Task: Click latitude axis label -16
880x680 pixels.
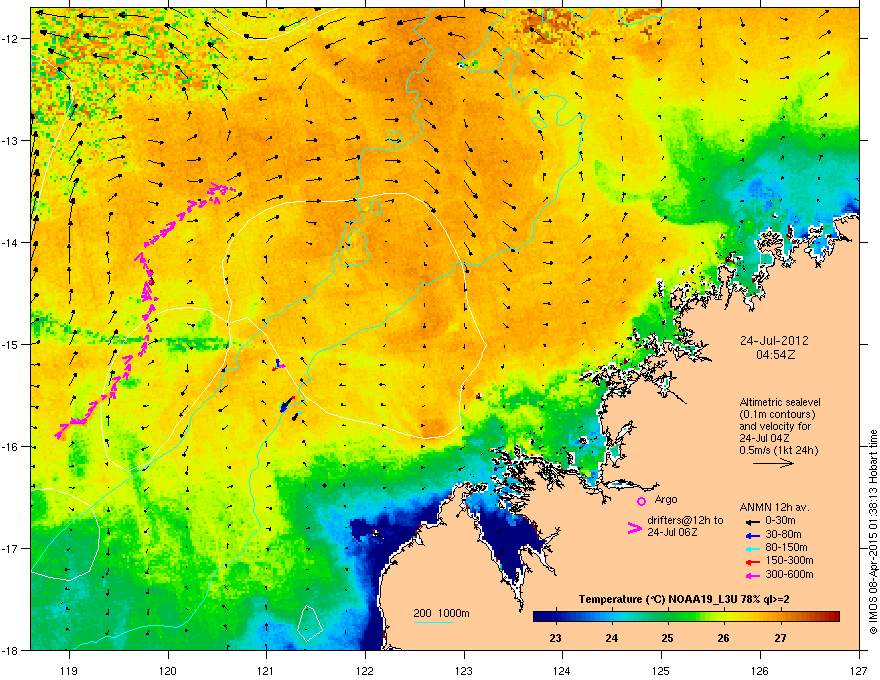Action: coord(11,447)
